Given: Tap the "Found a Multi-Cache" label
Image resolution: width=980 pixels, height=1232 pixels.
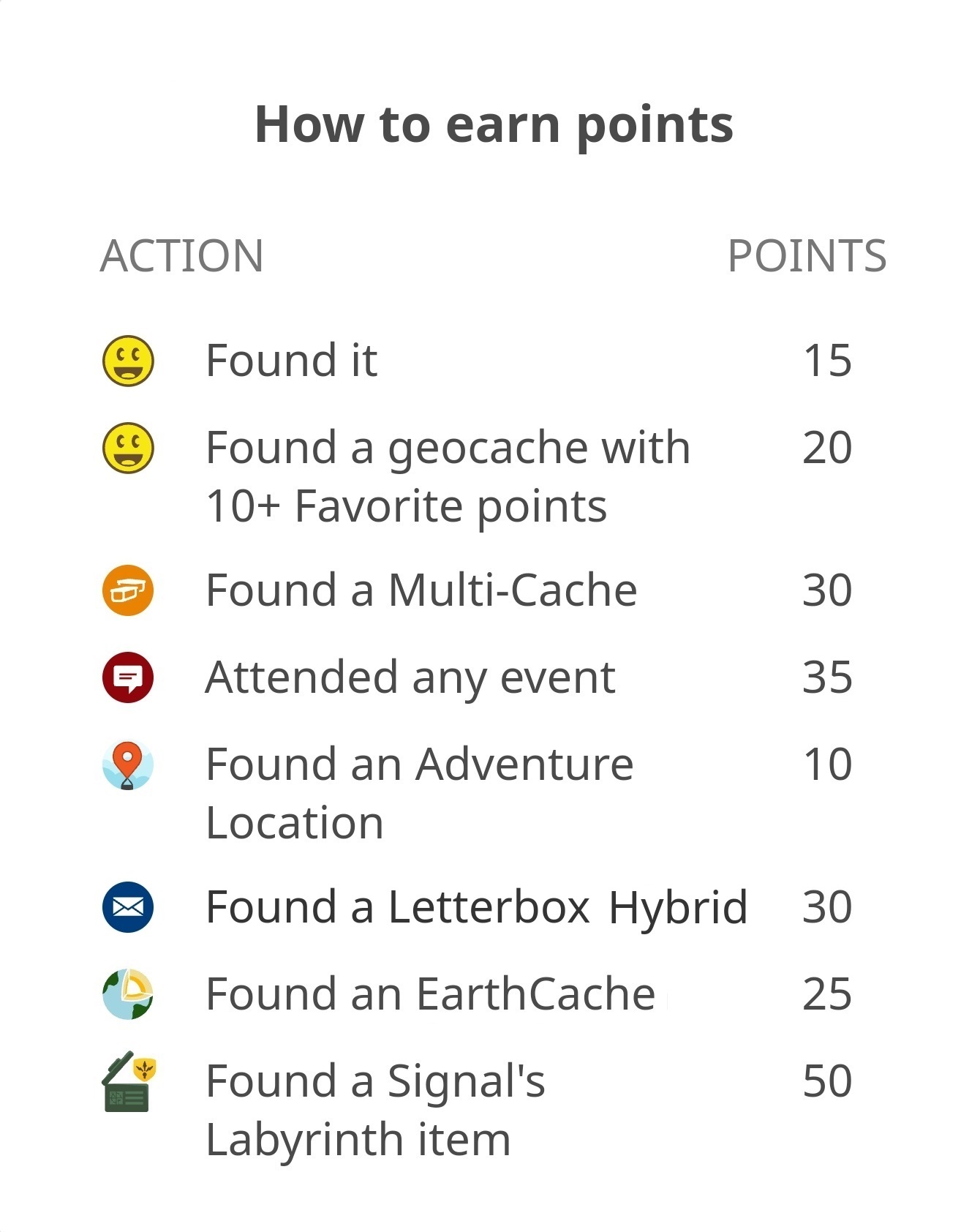Looking at the screenshot, I should point(421,590).
